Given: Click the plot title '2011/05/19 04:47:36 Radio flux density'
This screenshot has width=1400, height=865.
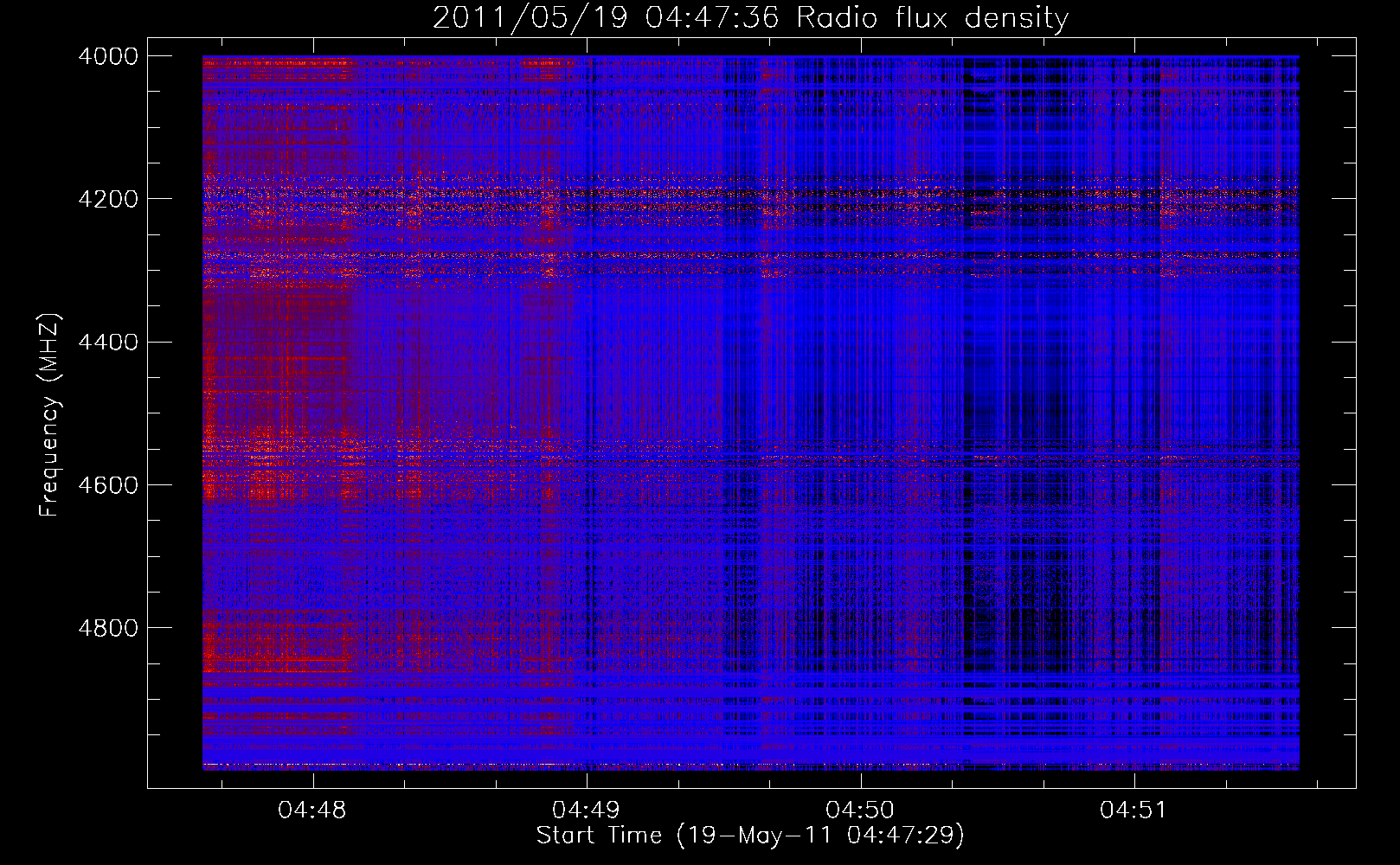Looking at the screenshot, I should [750, 18].
